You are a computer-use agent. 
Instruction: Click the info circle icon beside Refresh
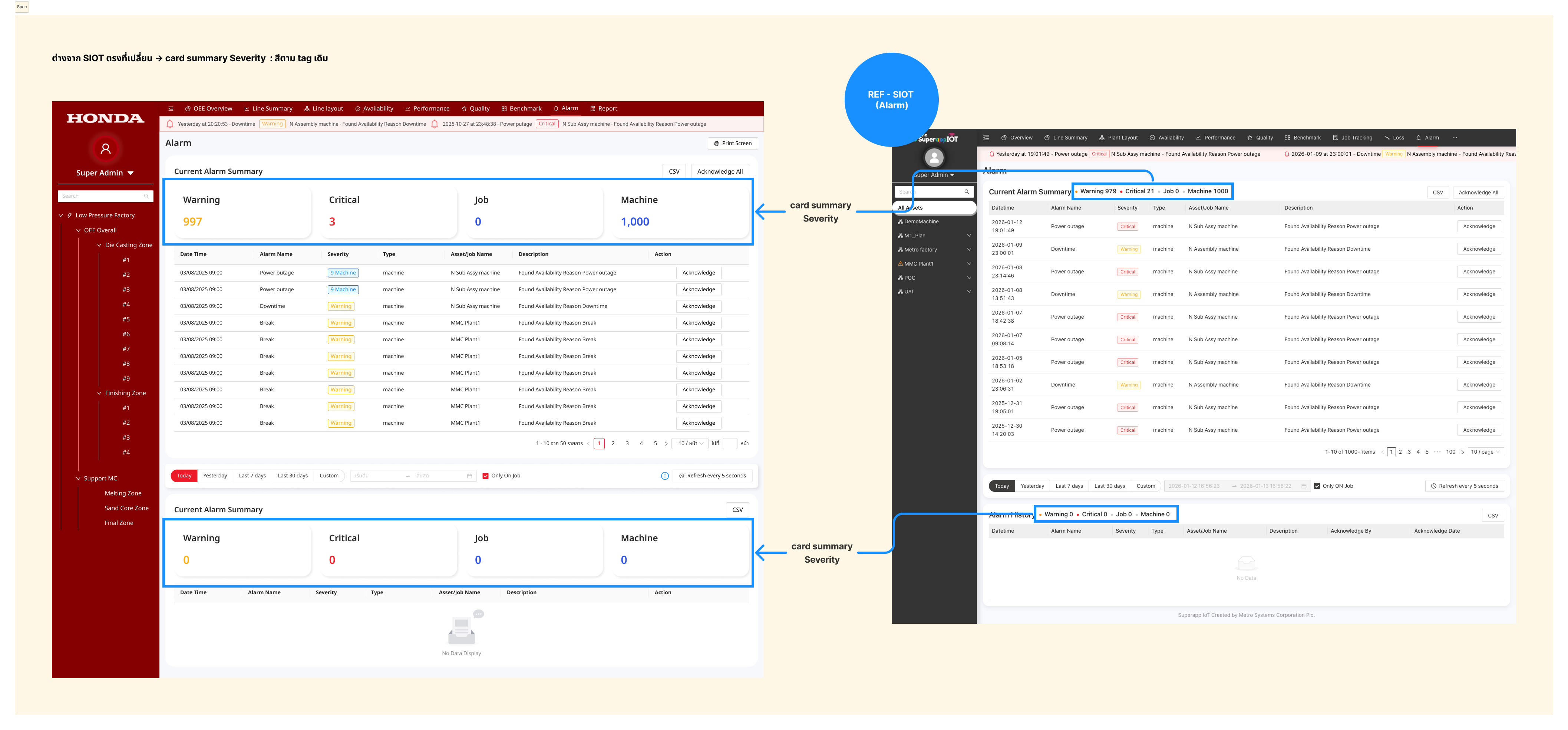665,476
